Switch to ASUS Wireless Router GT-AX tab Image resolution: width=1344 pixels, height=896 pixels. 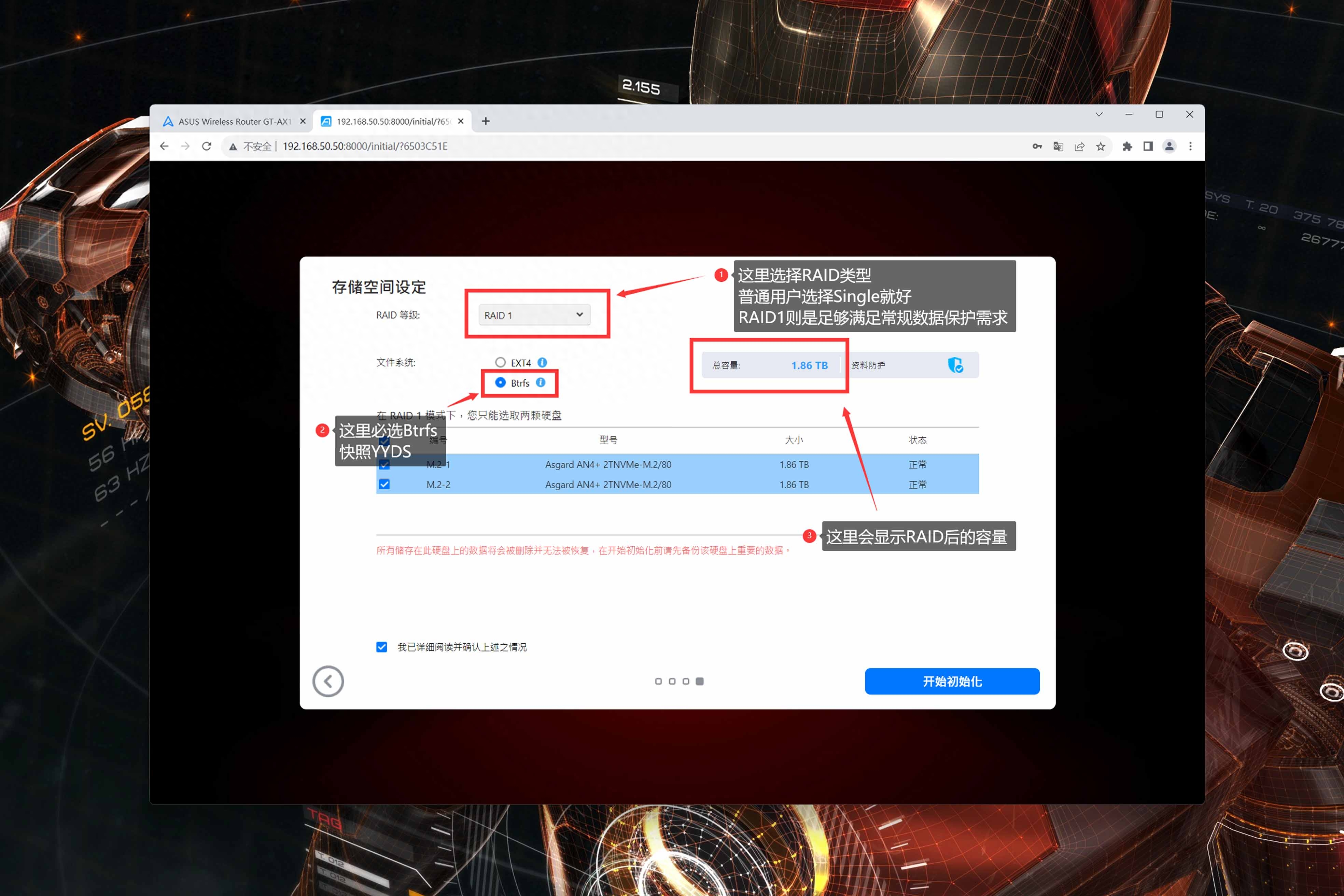click(234, 121)
